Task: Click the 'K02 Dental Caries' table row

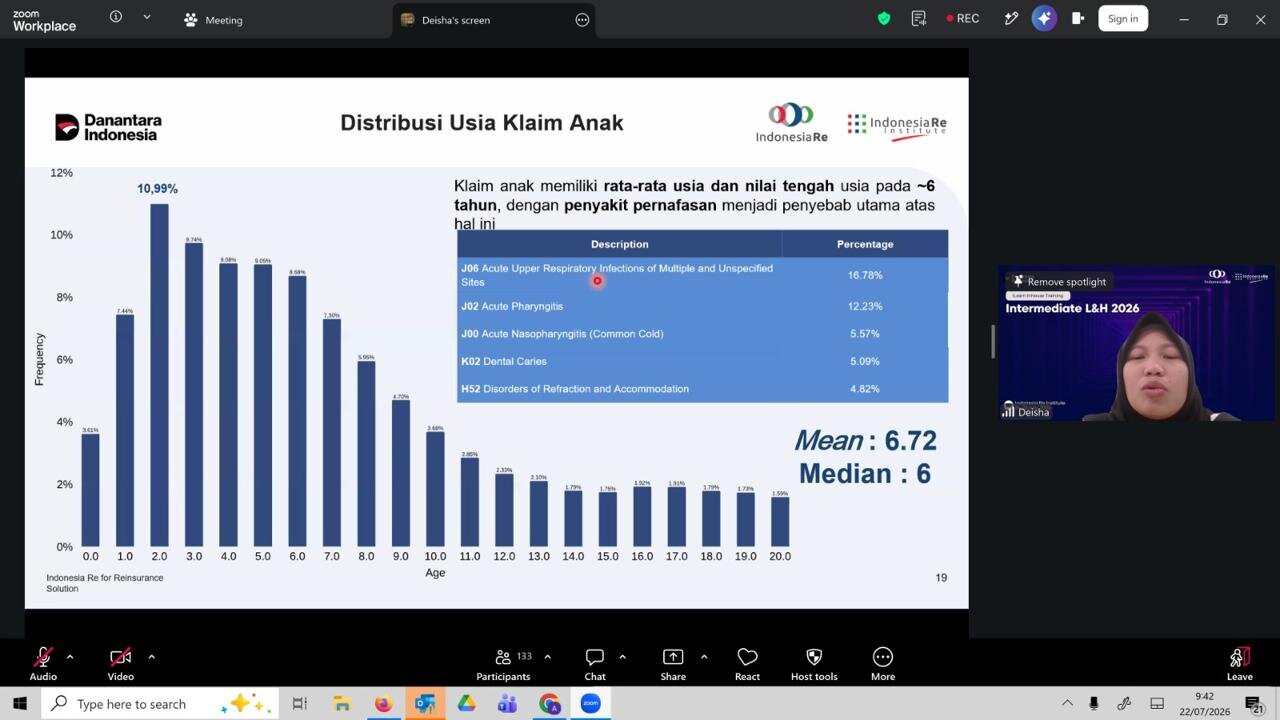Action: tap(702, 361)
